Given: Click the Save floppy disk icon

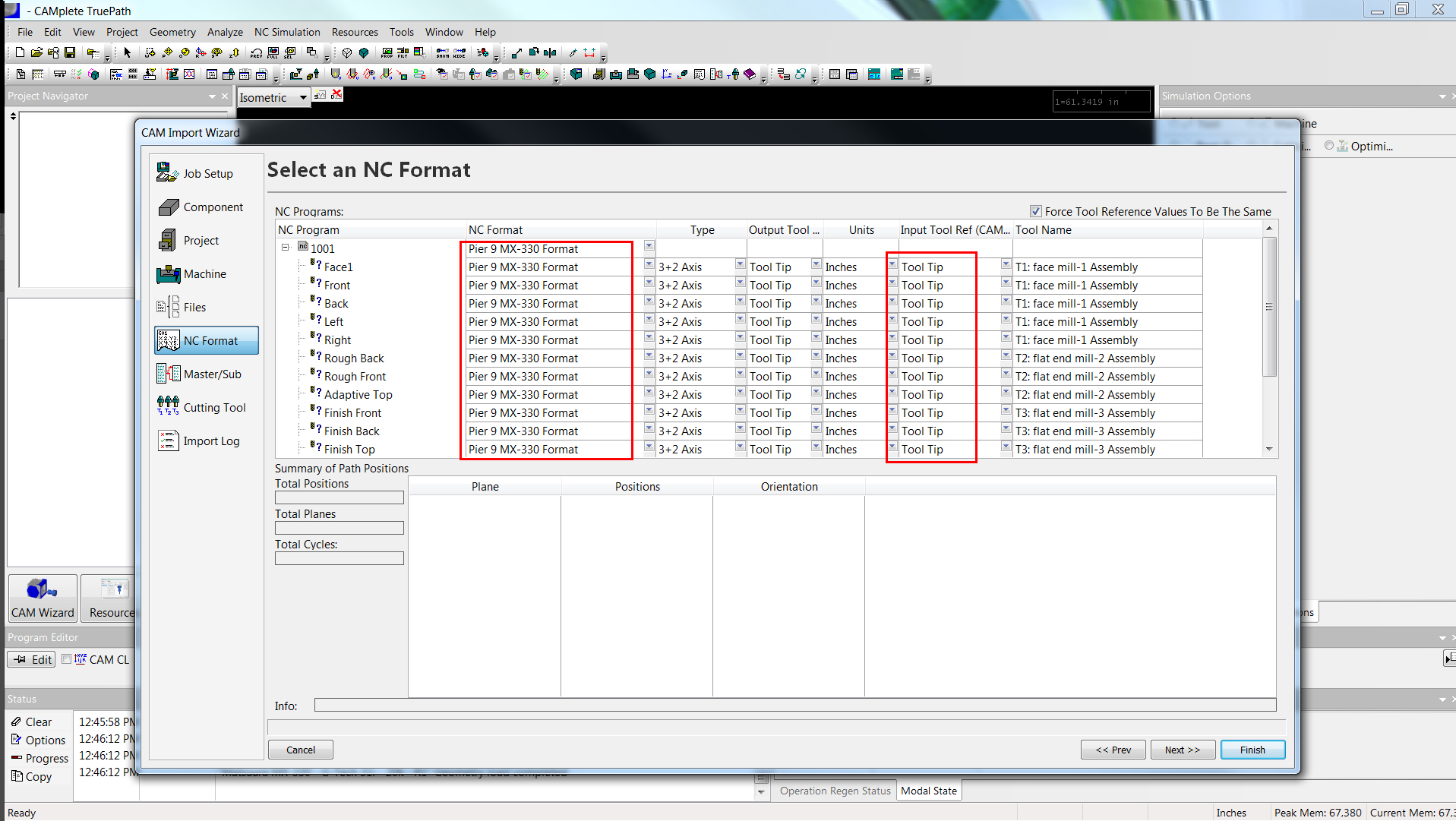Looking at the screenshot, I should (x=70, y=52).
